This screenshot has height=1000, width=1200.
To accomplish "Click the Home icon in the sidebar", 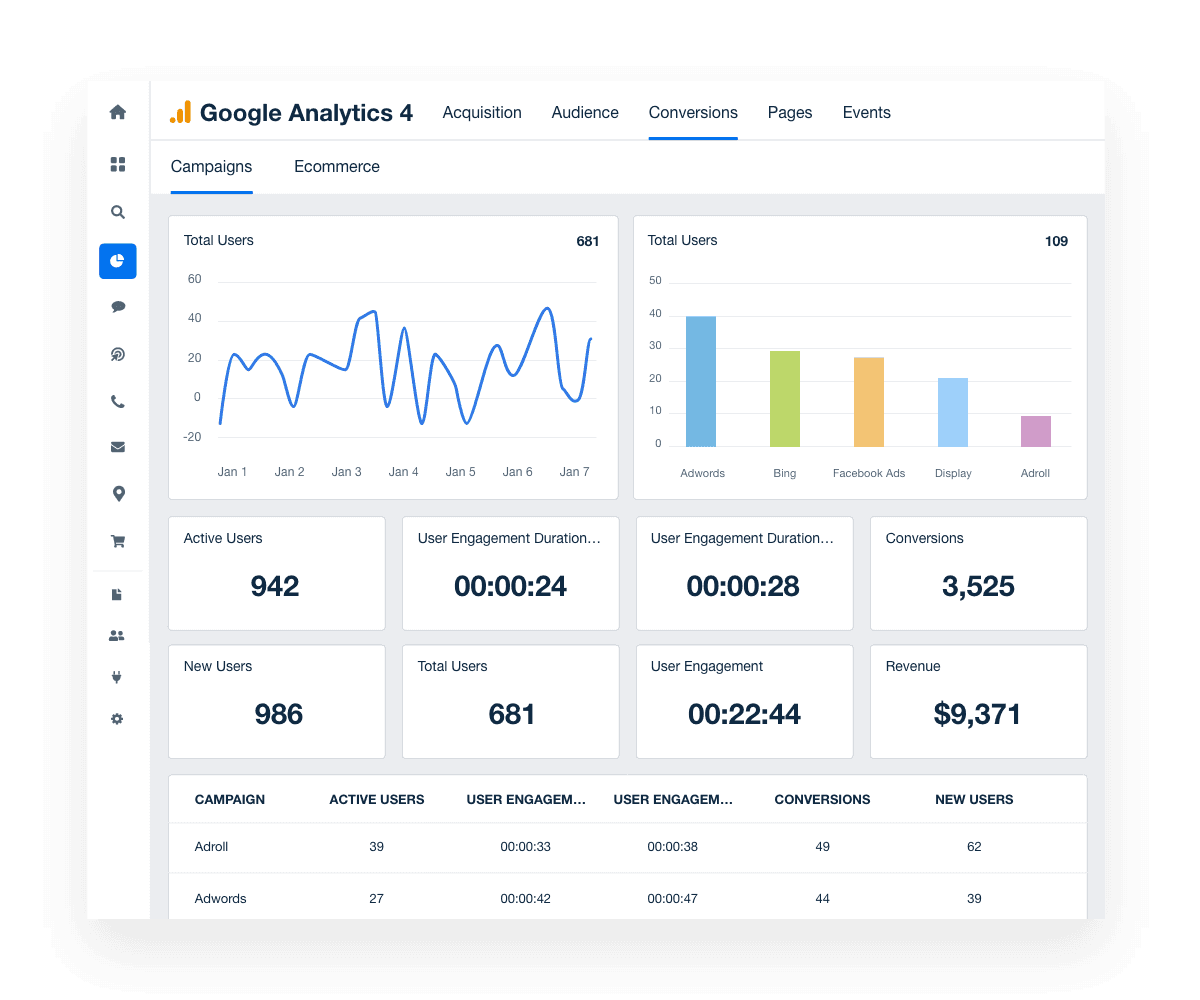I will [117, 112].
